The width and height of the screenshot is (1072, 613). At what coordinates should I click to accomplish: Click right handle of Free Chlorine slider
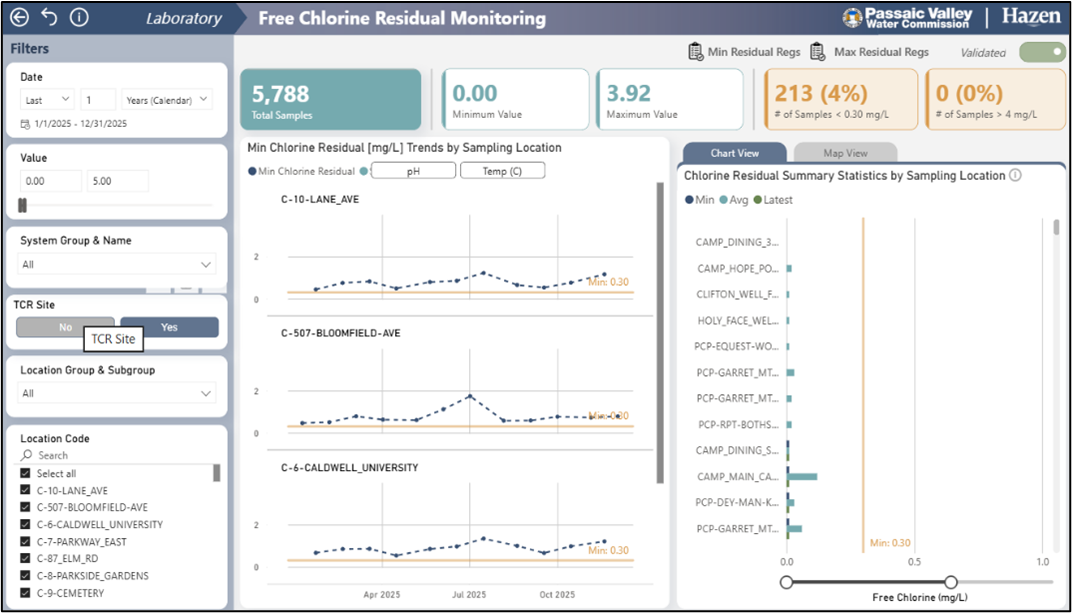951,582
